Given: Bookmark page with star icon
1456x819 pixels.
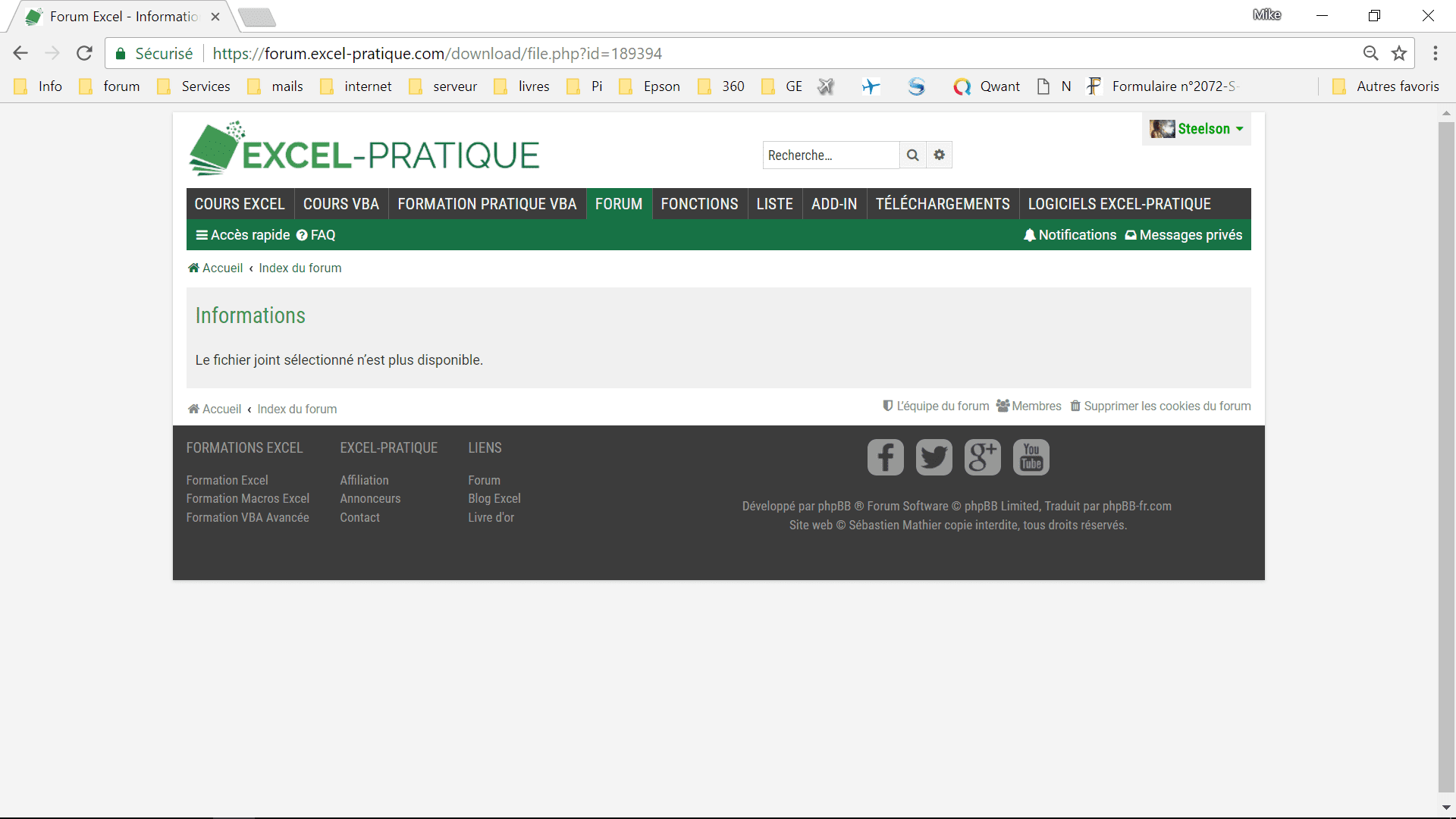Looking at the screenshot, I should coord(1398,54).
